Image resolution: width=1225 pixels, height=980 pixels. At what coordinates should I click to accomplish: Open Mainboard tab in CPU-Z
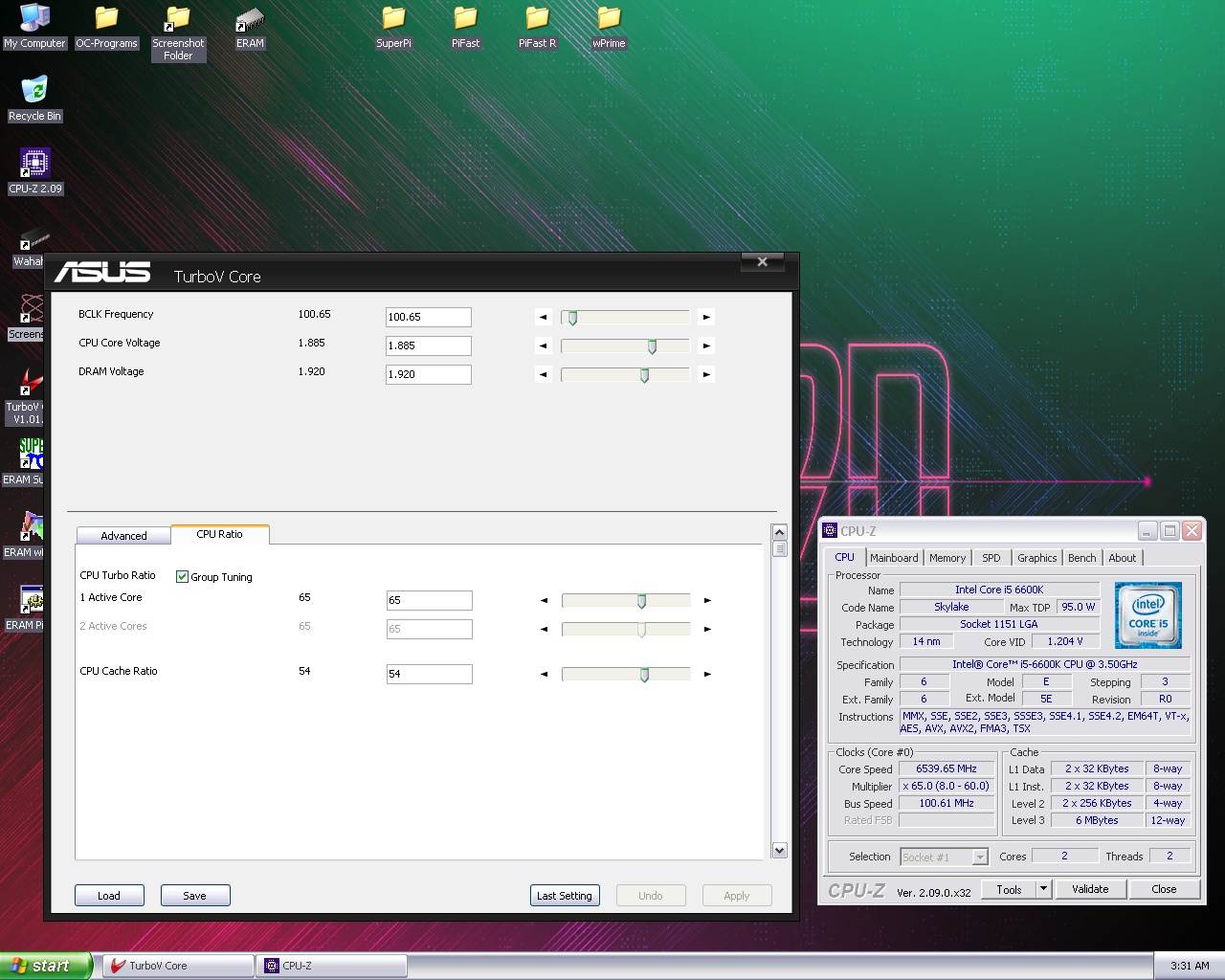click(x=894, y=558)
